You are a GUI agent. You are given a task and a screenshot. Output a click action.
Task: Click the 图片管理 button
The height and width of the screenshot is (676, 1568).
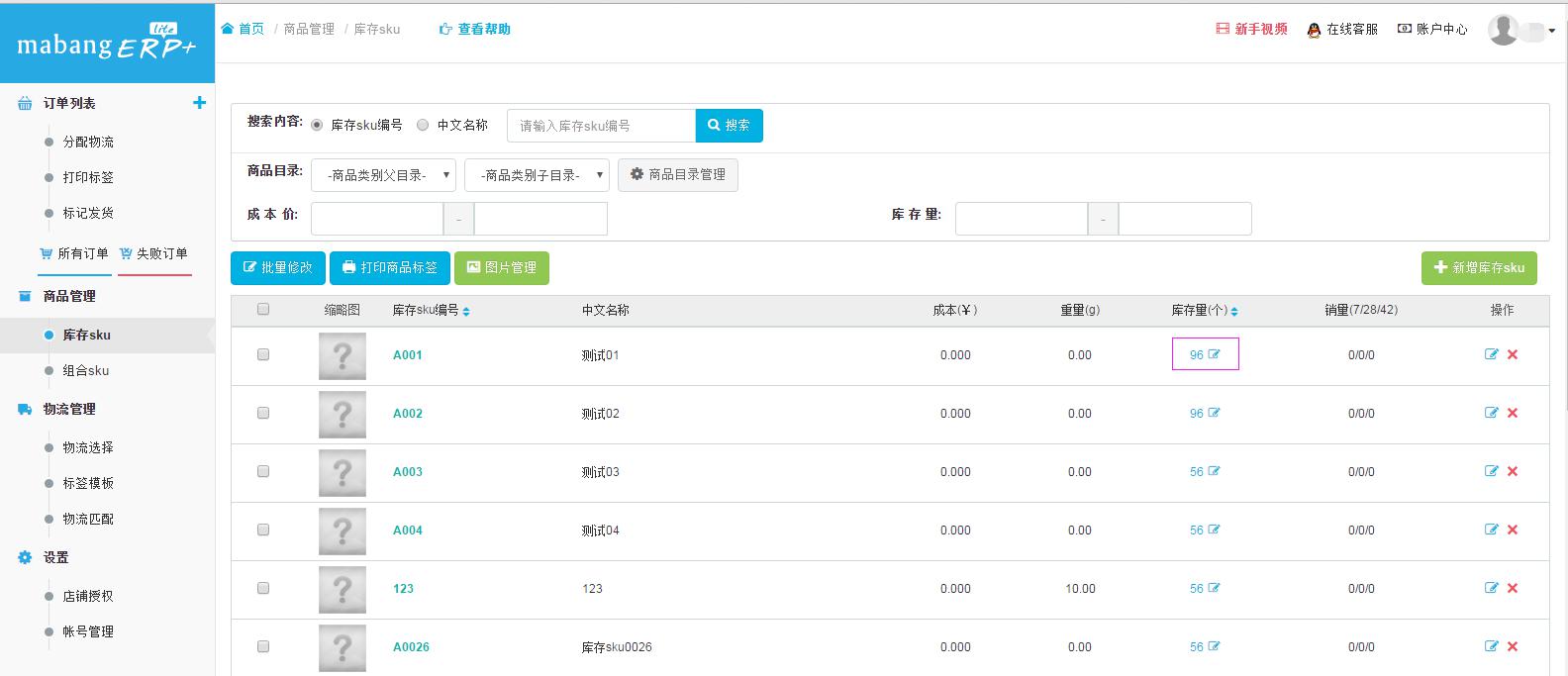[x=502, y=268]
